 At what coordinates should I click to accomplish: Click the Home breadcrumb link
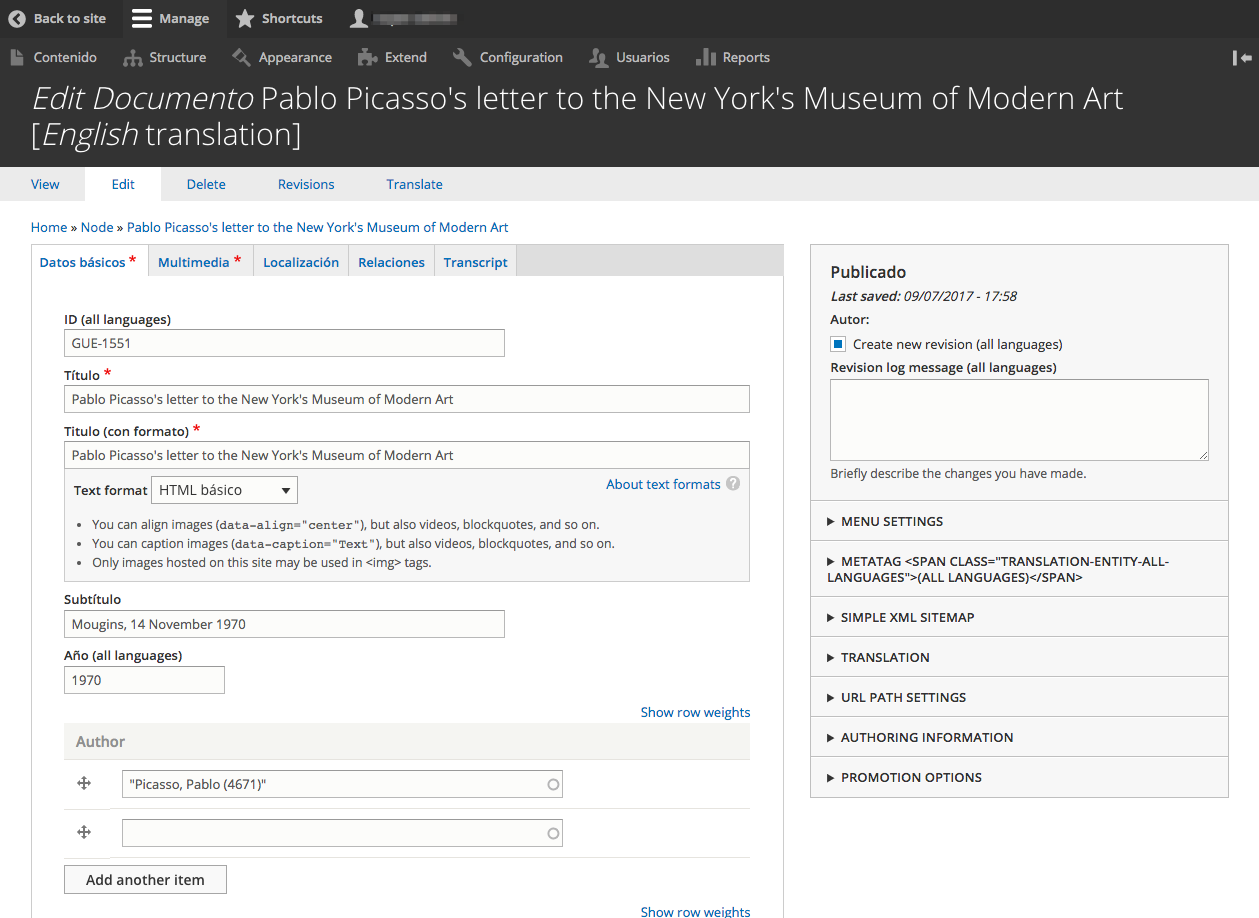pos(49,227)
